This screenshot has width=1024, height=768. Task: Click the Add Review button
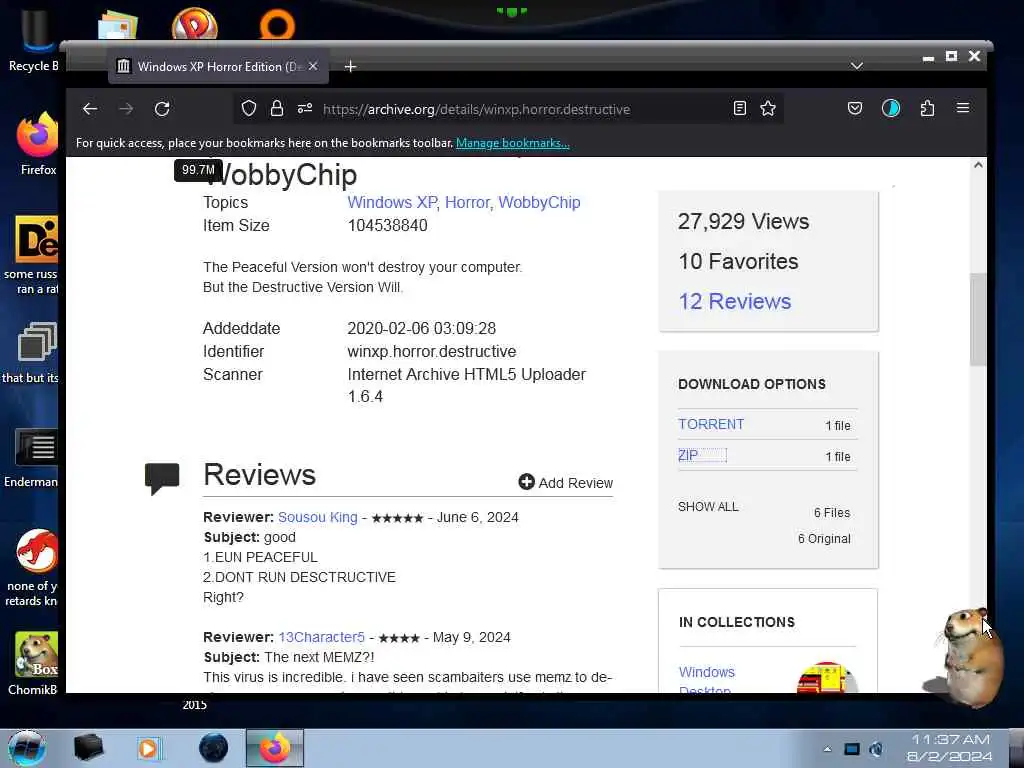click(x=566, y=483)
